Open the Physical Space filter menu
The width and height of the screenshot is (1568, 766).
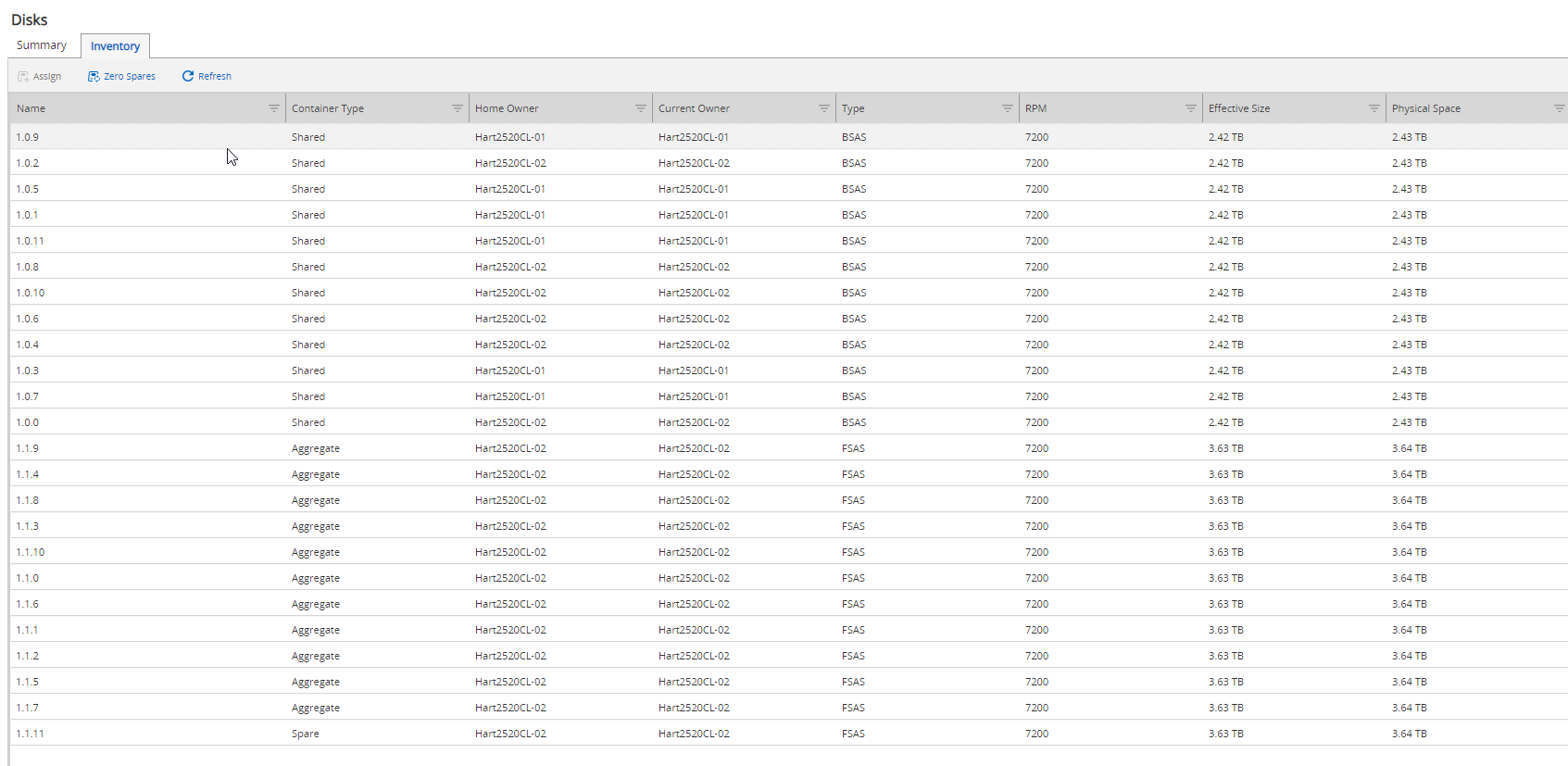1558,108
